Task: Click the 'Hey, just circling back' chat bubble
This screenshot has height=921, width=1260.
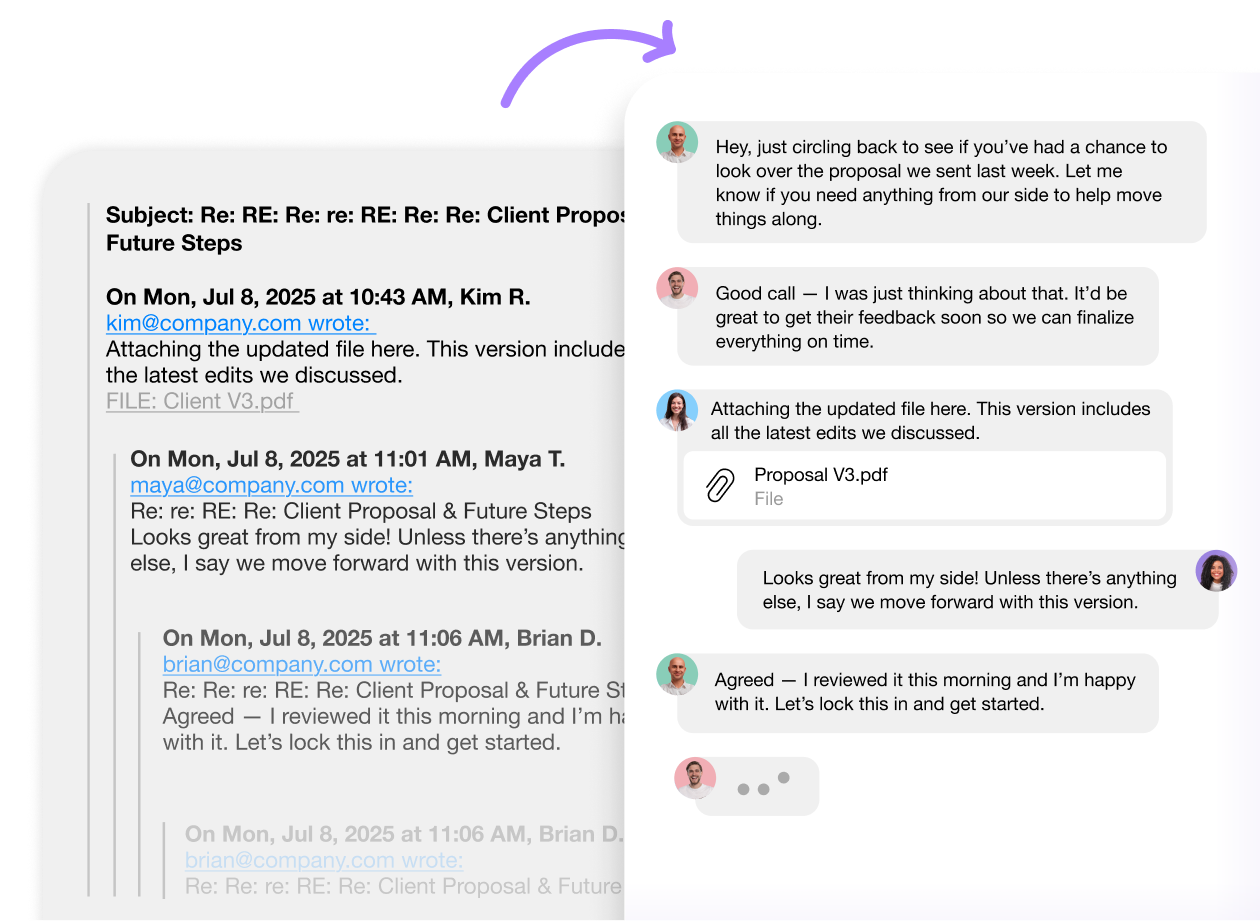Action: [x=941, y=182]
